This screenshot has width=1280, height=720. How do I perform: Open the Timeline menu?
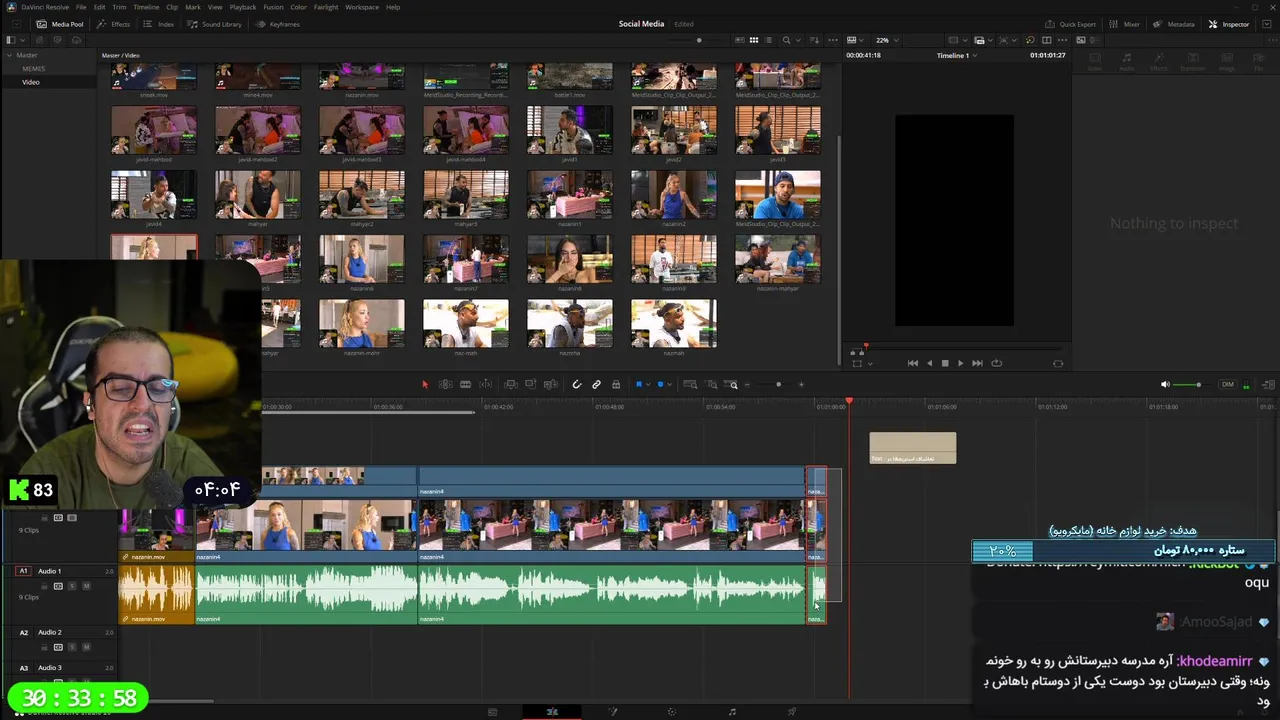coord(146,7)
